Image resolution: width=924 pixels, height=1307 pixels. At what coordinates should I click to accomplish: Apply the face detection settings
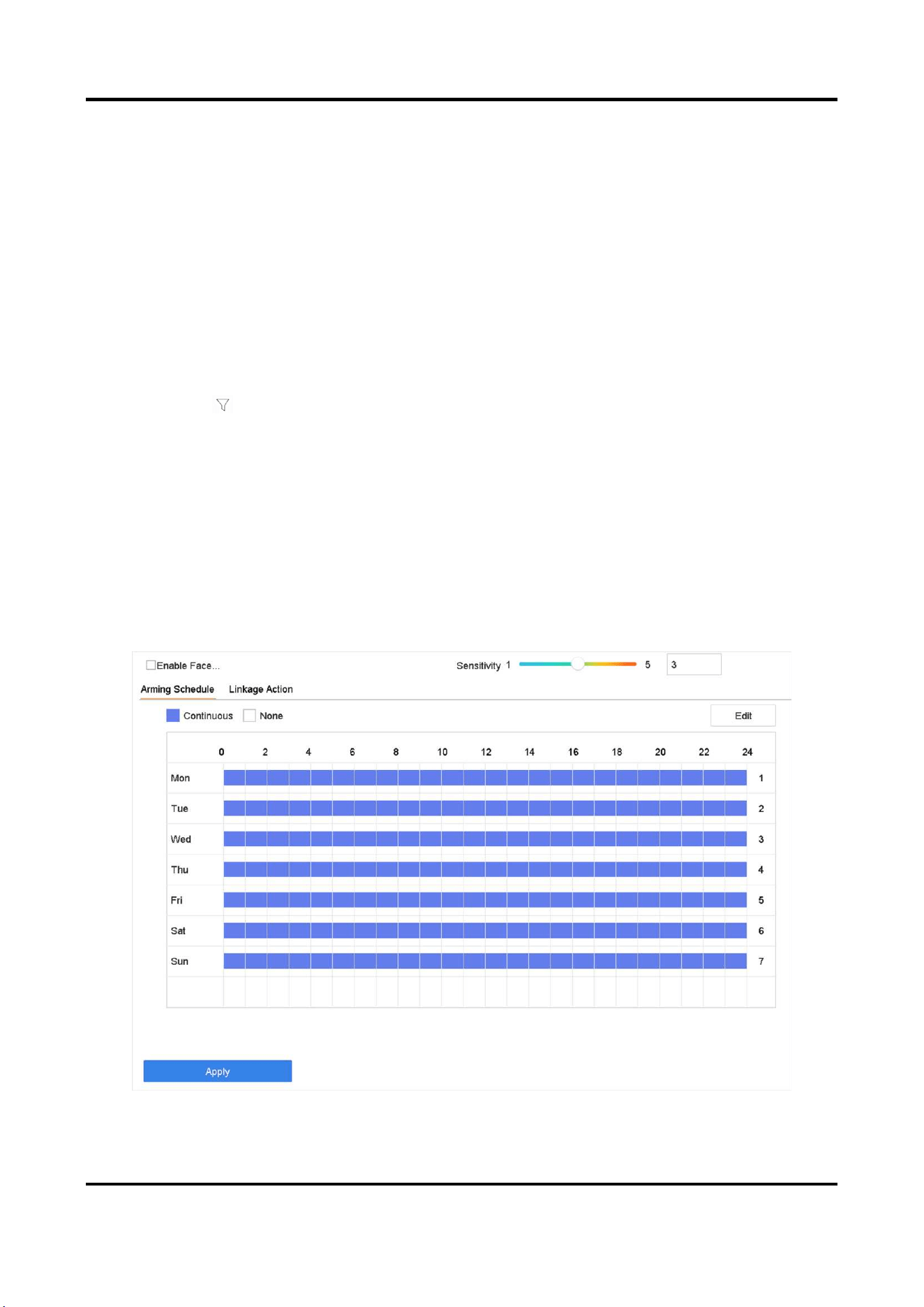point(218,1071)
